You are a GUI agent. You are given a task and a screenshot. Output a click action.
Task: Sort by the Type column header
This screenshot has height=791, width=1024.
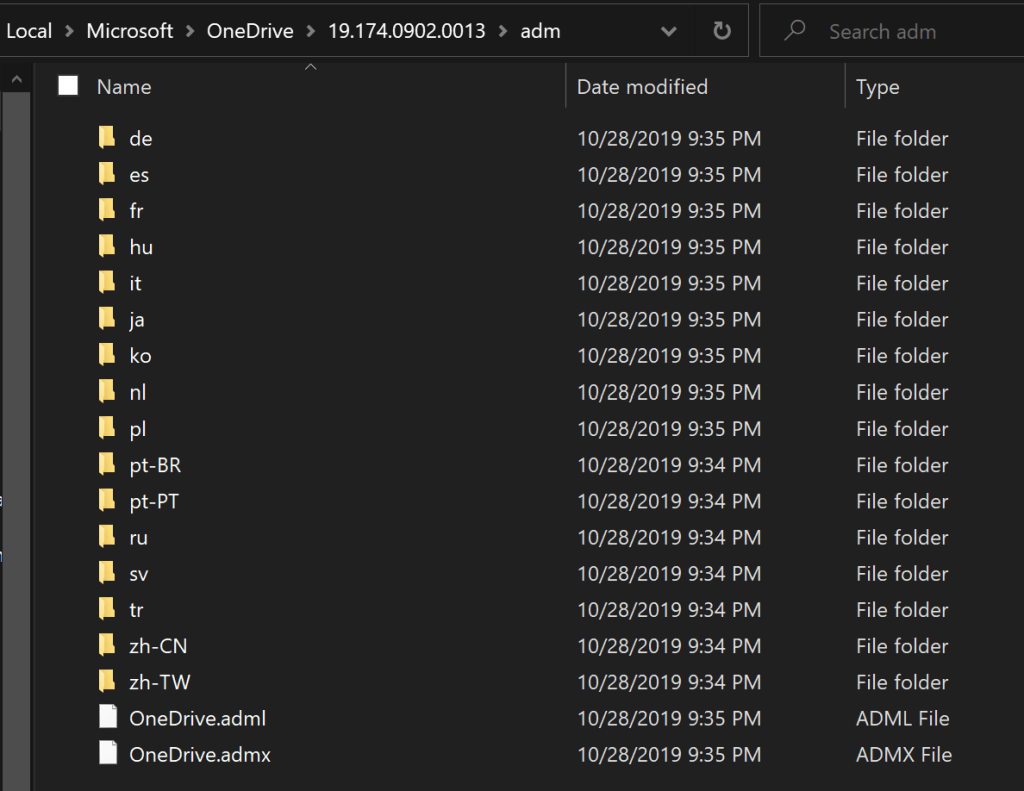pyautogui.click(x=877, y=87)
